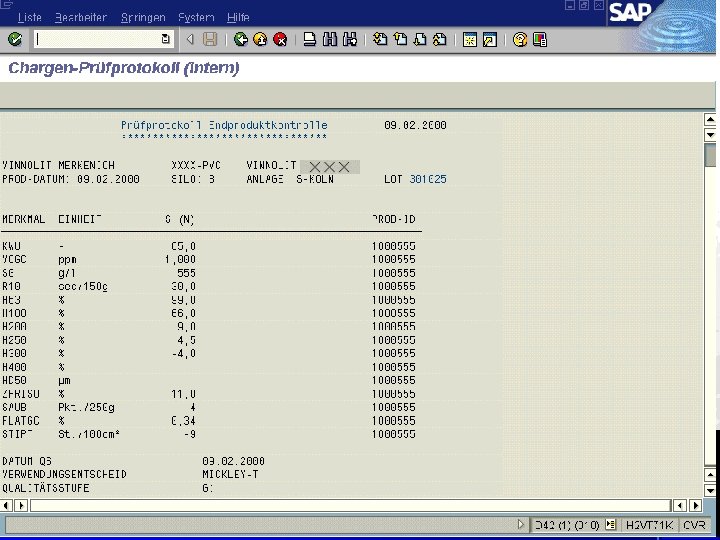The image size is (720, 540).
Task: Select the SAUB row label
Action: click(14, 407)
